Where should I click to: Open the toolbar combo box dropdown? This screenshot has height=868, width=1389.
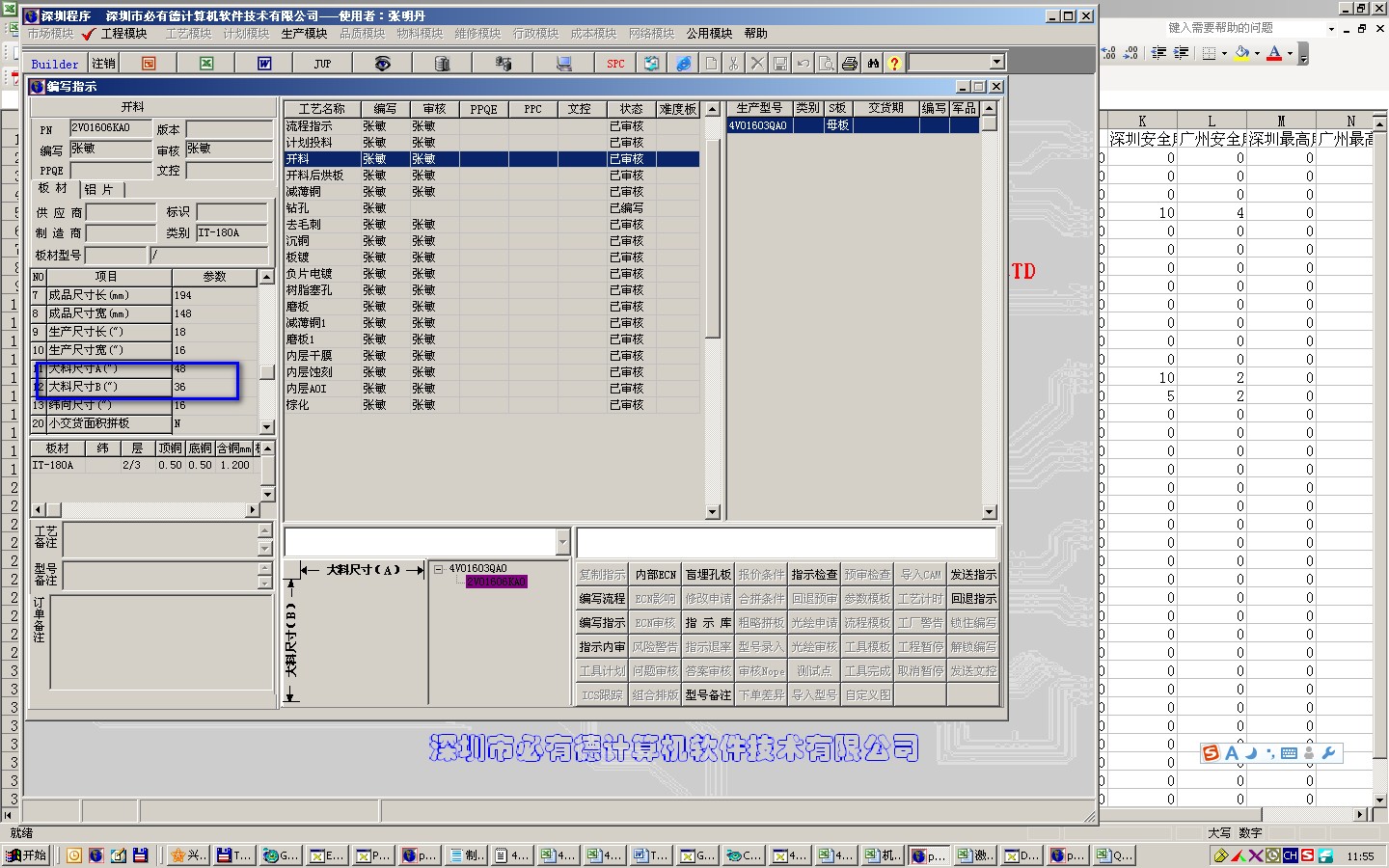click(997, 63)
